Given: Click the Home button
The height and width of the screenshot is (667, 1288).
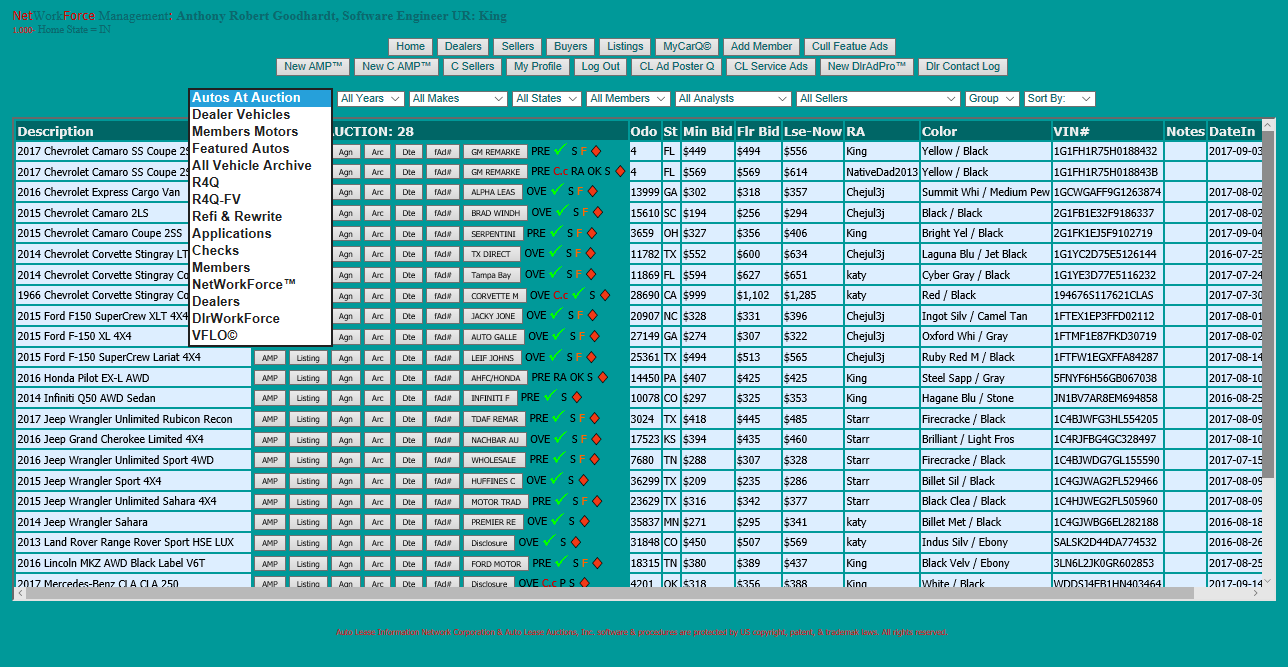Looking at the screenshot, I should 410,47.
